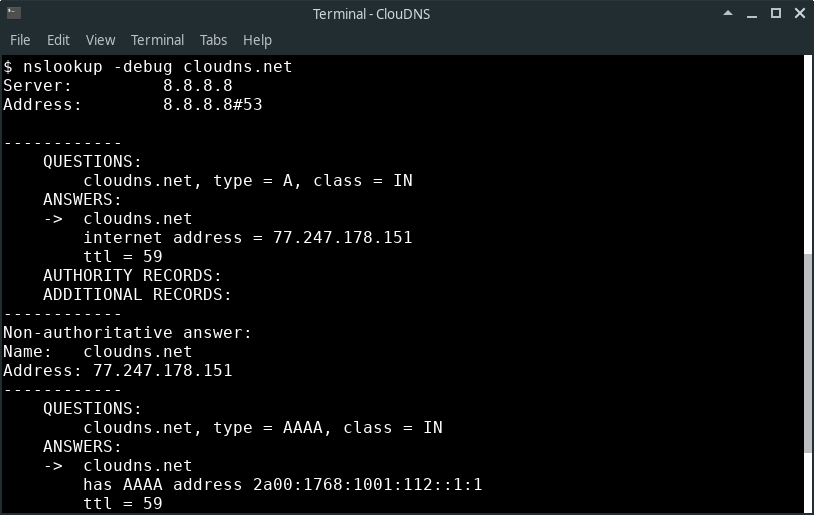Viewport: 814px width, 515px height.
Task: Open the Edit menu
Action: 58,40
